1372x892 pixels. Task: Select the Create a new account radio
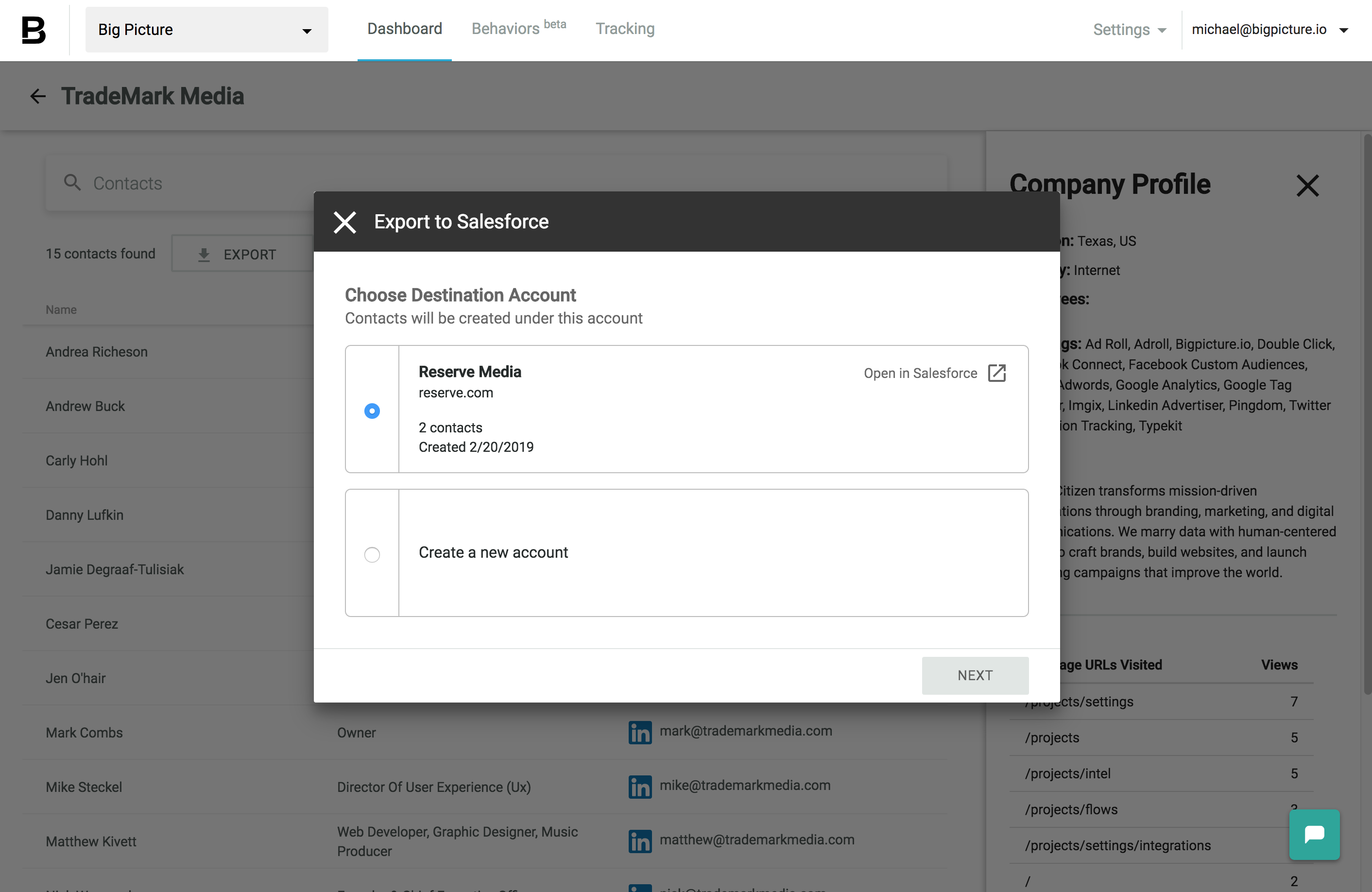point(372,554)
